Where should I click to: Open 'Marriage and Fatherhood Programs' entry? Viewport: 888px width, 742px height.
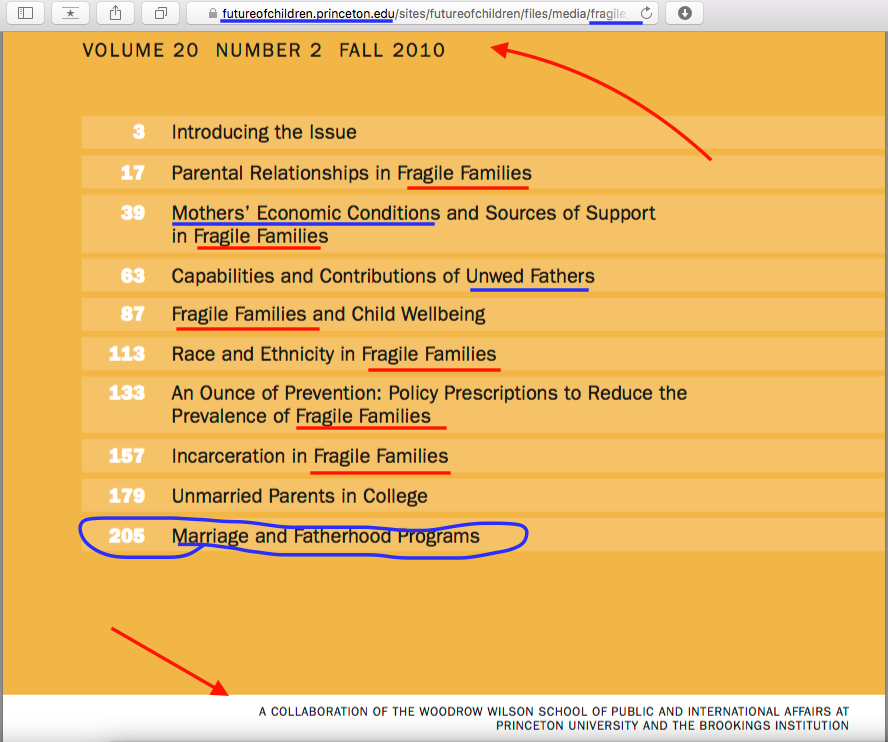325,536
